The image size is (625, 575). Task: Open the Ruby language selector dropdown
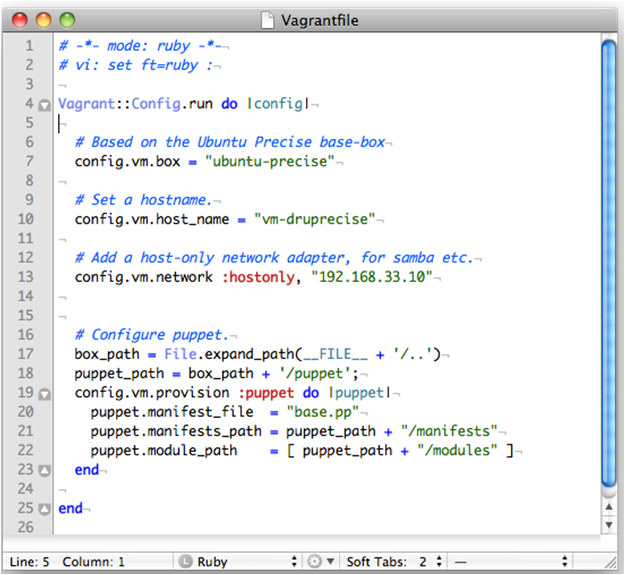240,562
